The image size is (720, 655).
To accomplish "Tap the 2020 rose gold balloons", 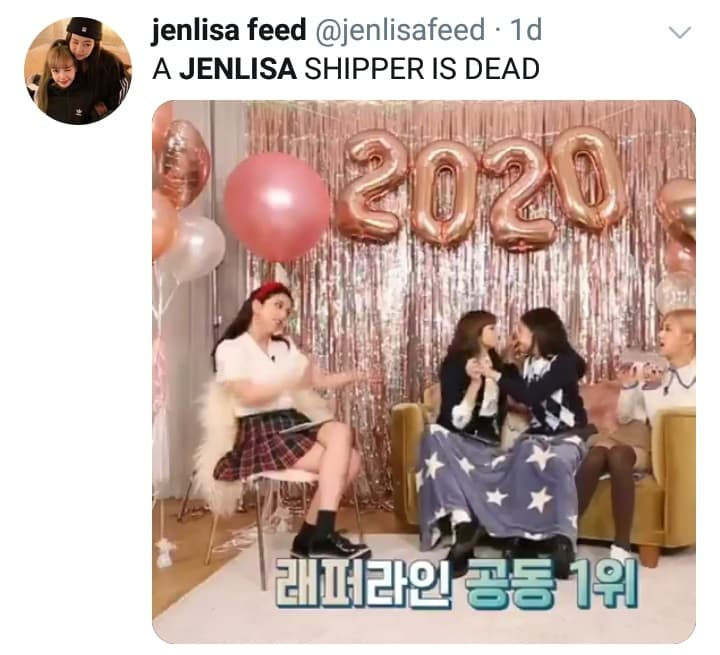I will [480, 189].
